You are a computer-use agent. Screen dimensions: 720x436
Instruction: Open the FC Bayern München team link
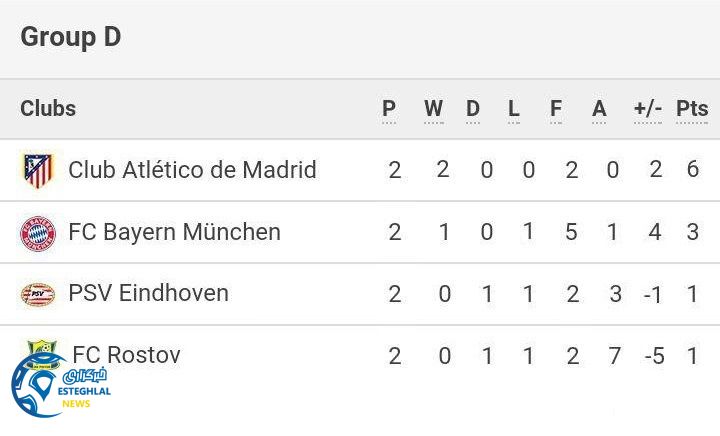click(174, 233)
